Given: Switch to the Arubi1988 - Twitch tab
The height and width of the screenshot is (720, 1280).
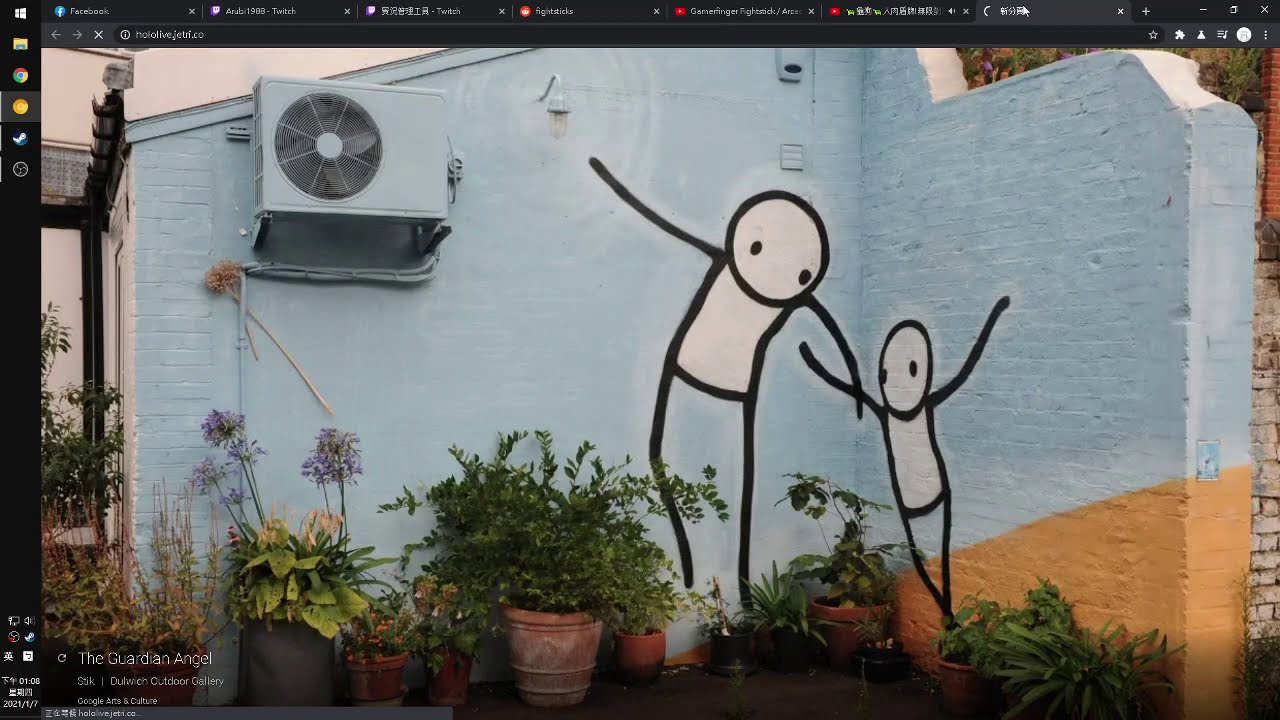Looking at the screenshot, I should coord(280,11).
